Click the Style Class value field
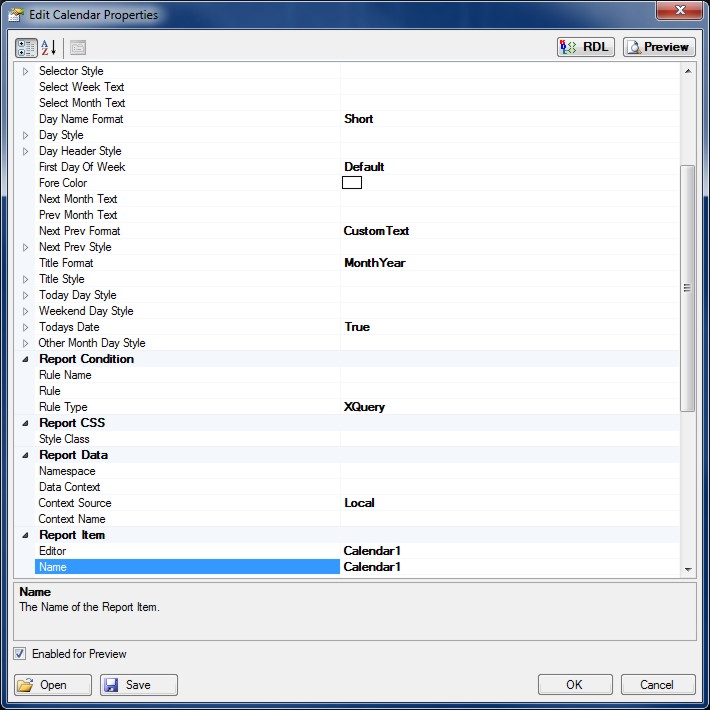 508,439
